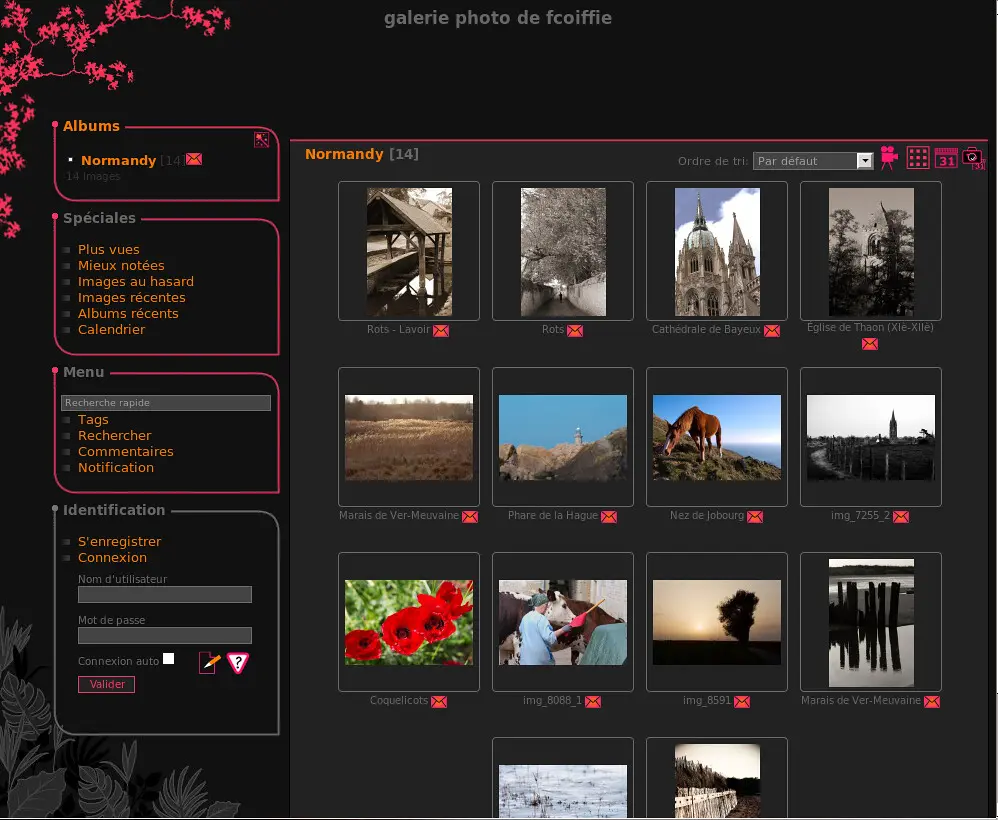Focus the Nom d'utilisateur input field
This screenshot has width=998, height=820.
click(165, 595)
